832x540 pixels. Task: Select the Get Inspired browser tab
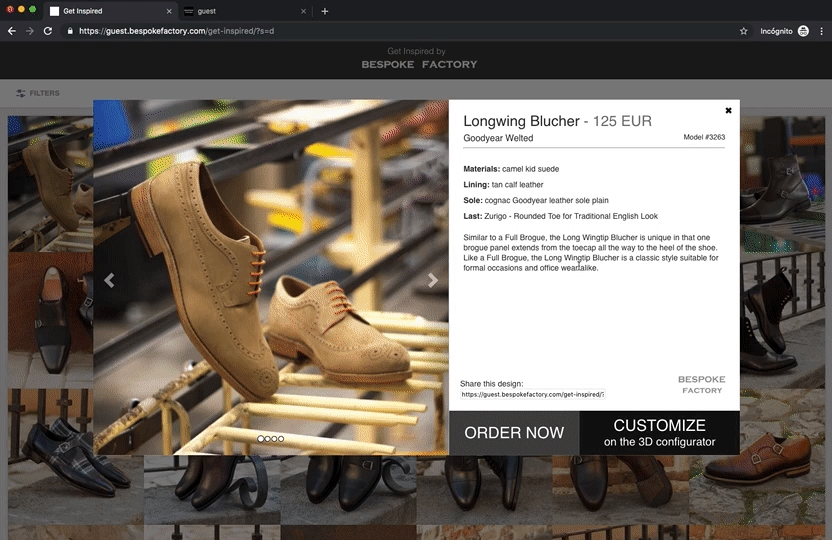[100, 11]
